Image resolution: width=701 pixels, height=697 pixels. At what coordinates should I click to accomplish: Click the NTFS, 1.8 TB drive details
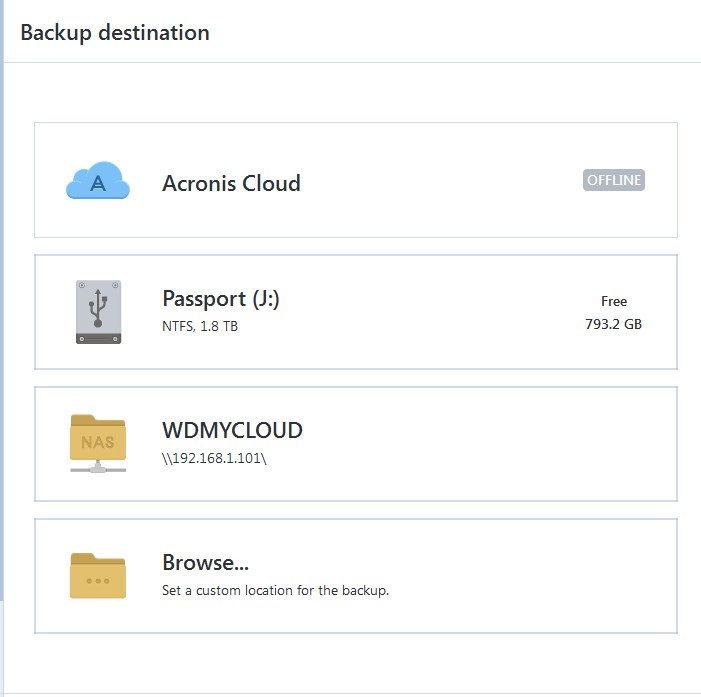200,326
